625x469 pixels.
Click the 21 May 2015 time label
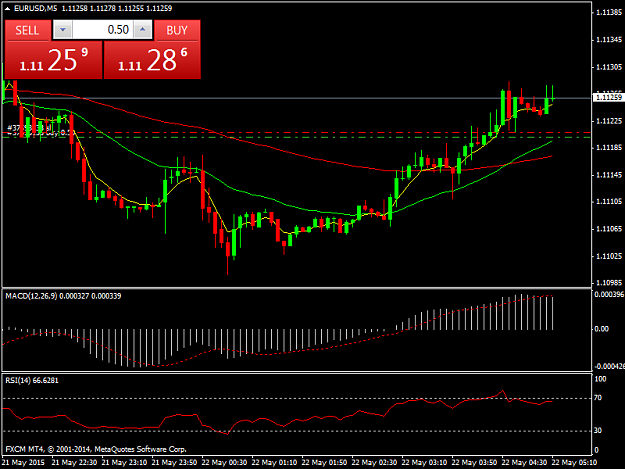[x=23, y=462]
